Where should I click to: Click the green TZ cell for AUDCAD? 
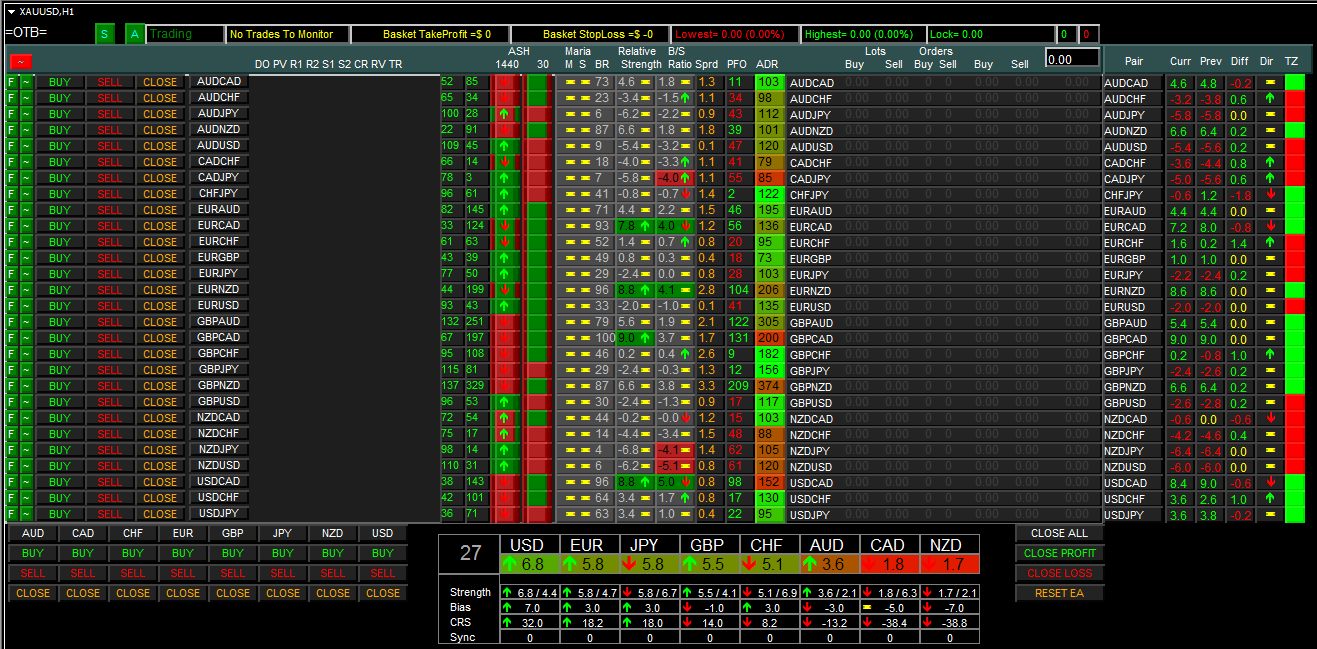pyautogui.click(x=1295, y=83)
